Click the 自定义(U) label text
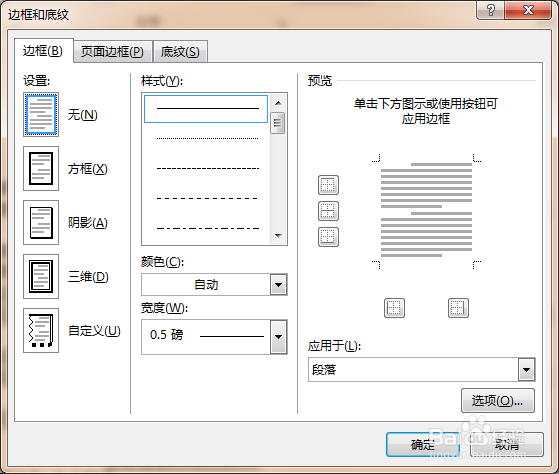 [x=94, y=331]
